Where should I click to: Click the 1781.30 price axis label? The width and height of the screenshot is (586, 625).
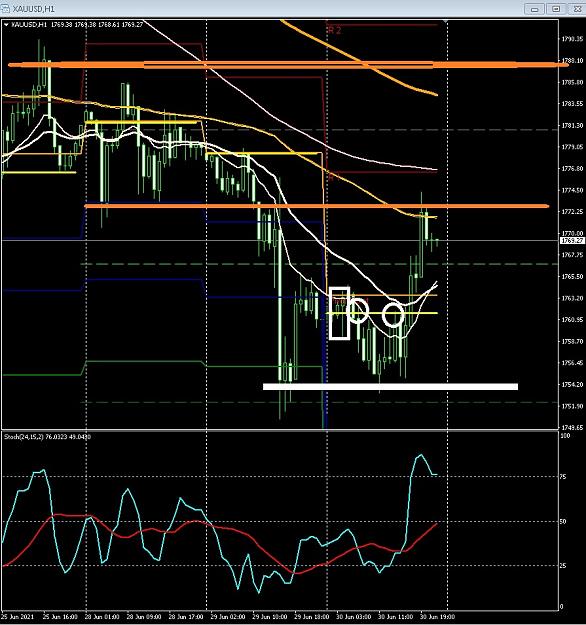(572, 125)
